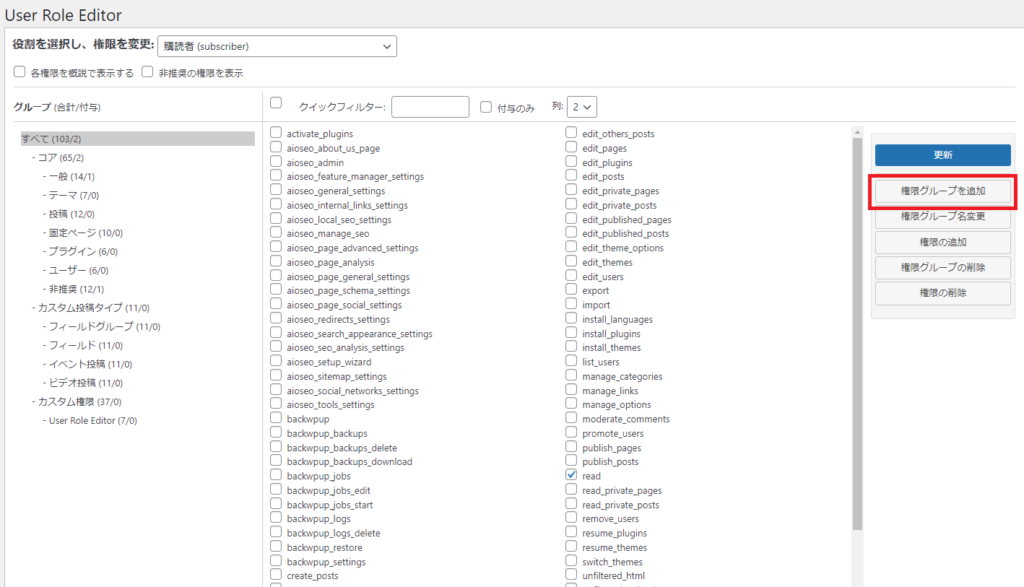Toggle 非推奨の権限を表示 checkbox
Viewport: 1024px width, 587px height.
148,73
